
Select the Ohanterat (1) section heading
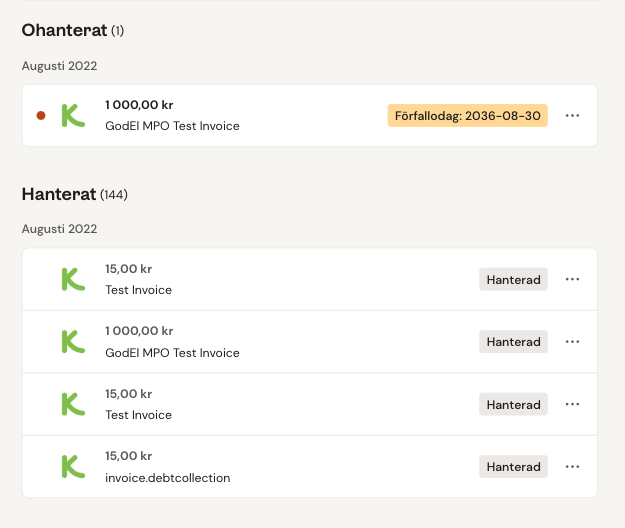click(x=73, y=30)
